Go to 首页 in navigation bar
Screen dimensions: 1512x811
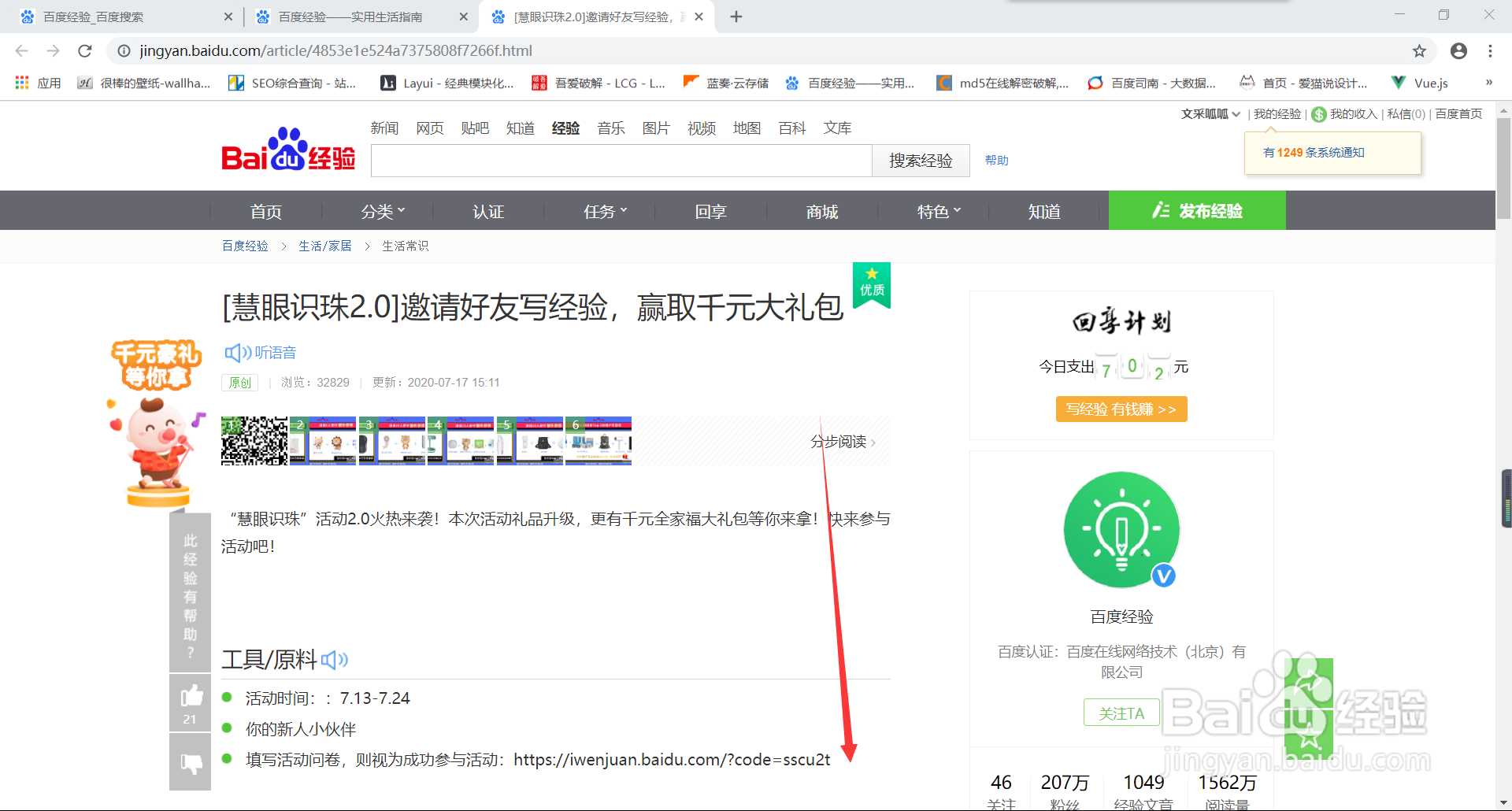click(266, 211)
